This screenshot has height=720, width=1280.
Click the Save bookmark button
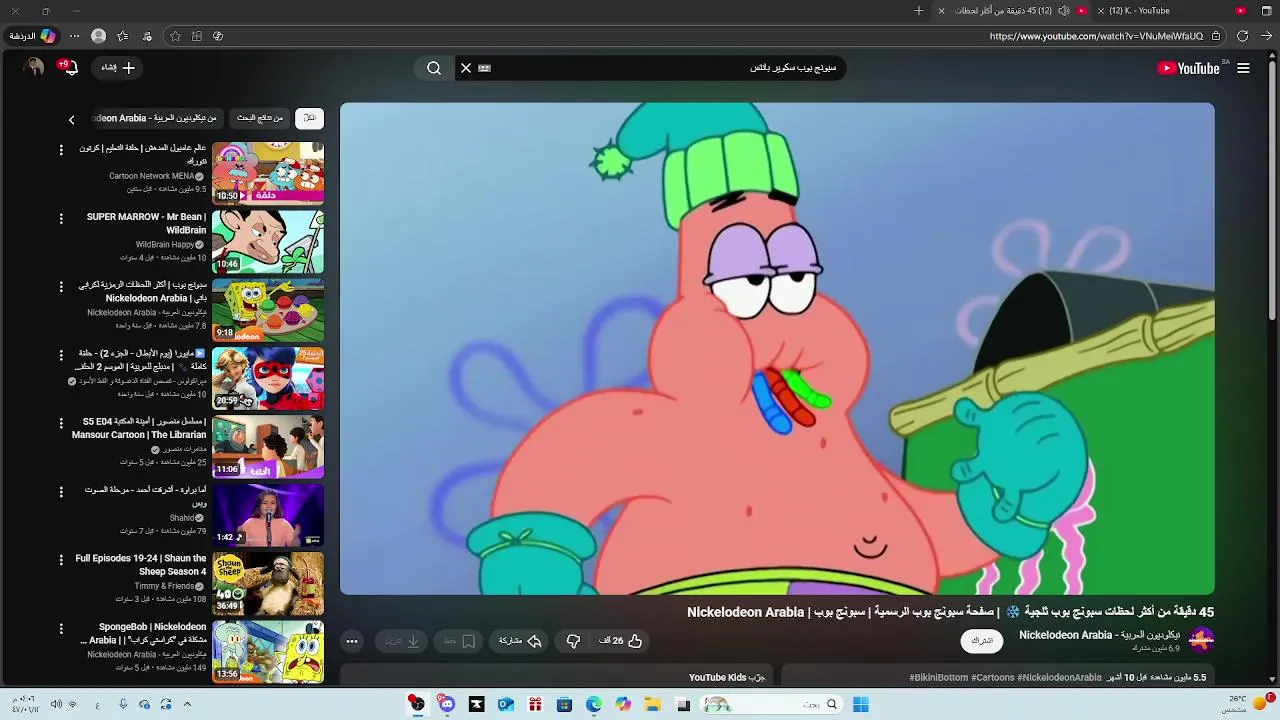[x=460, y=641]
